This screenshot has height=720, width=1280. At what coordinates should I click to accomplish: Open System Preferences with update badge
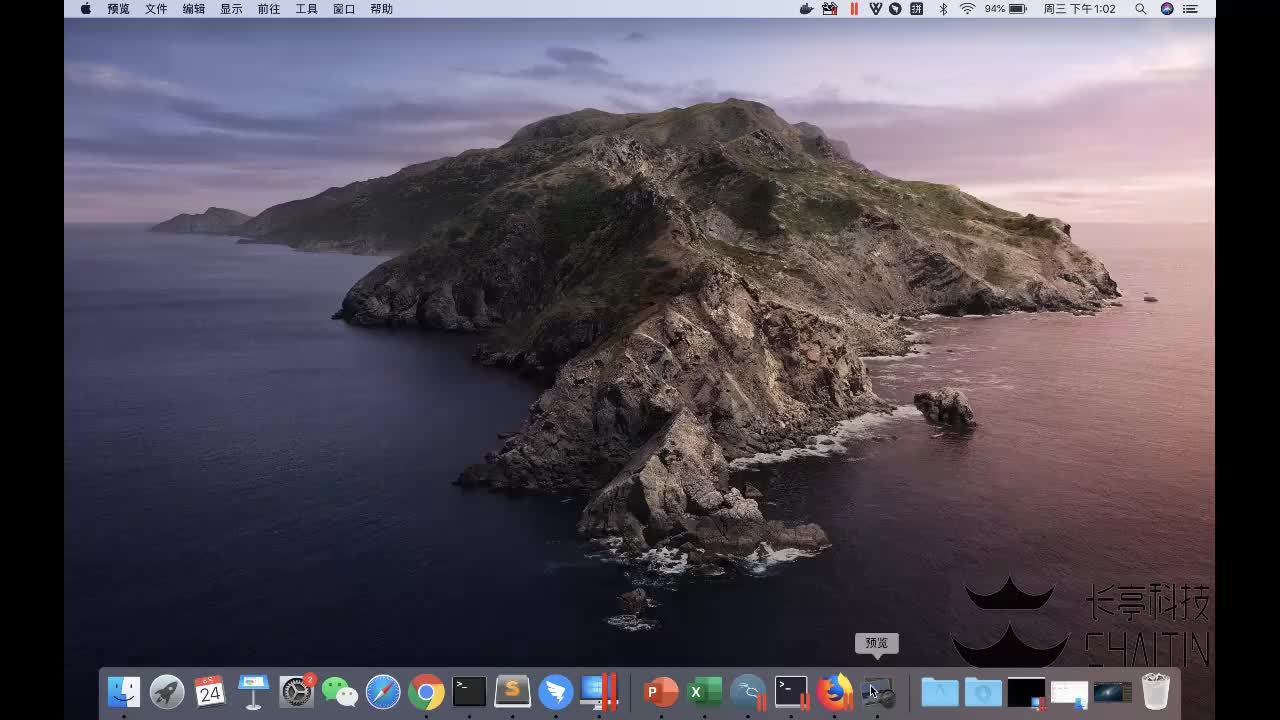click(296, 691)
